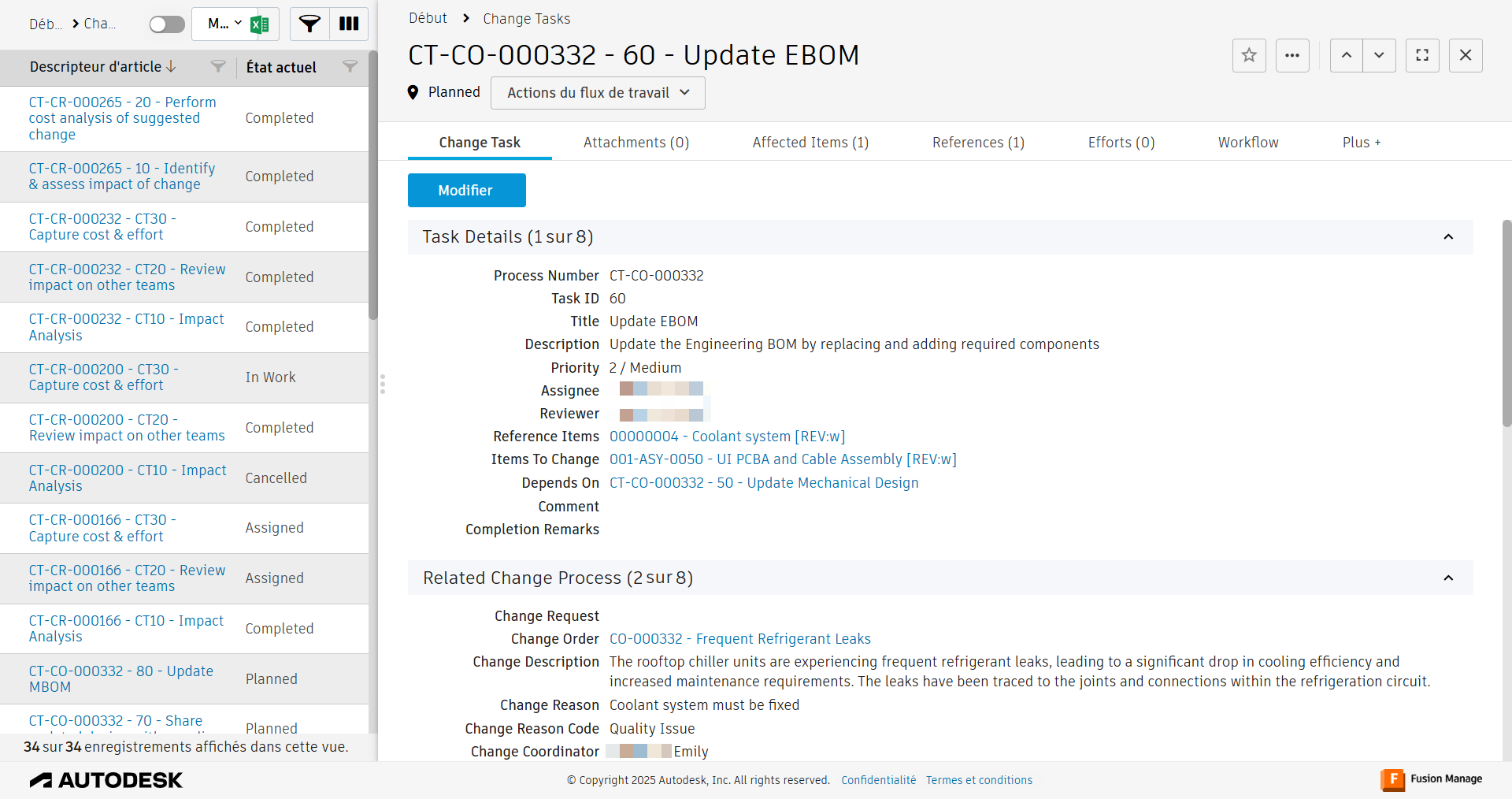Click the In Work status cell

tap(270, 377)
